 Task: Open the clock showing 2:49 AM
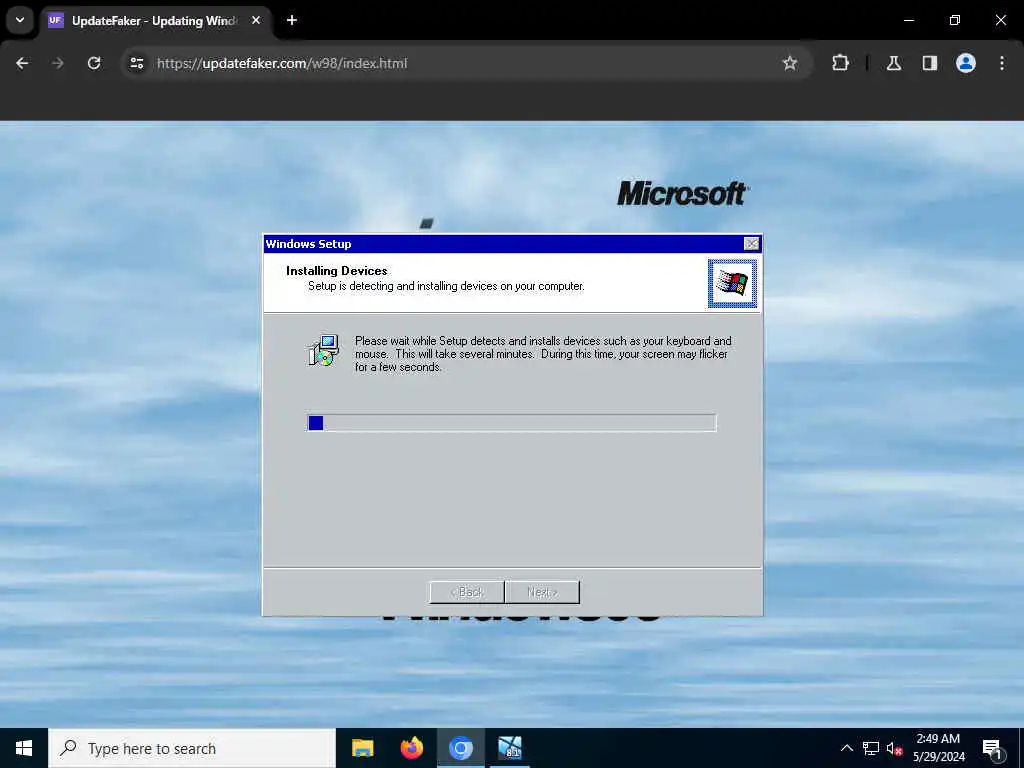tap(938, 748)
